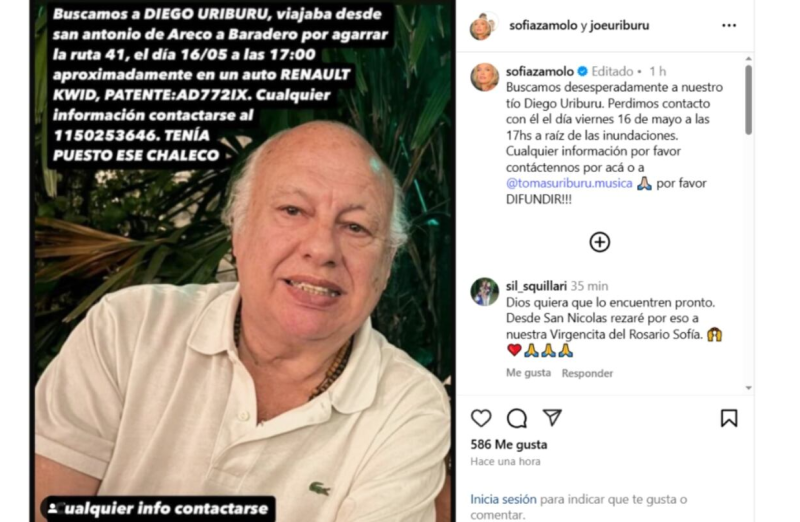Image resolution: width=800 pixels, height=522 pixels.
Task: View the 586 Me gusta likes list
Action: pyautogui.click(x=509, y=444)
